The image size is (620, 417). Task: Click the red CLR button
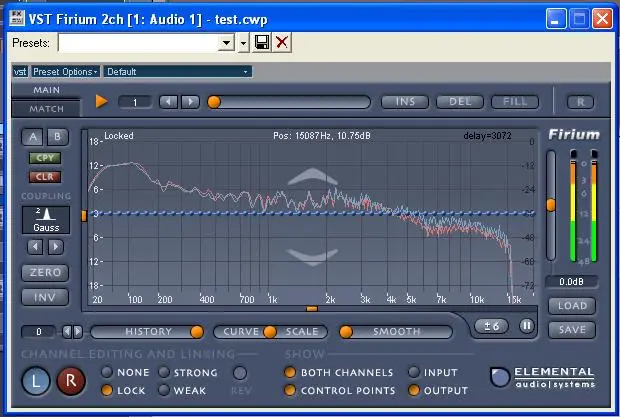[x=45, y=177]
